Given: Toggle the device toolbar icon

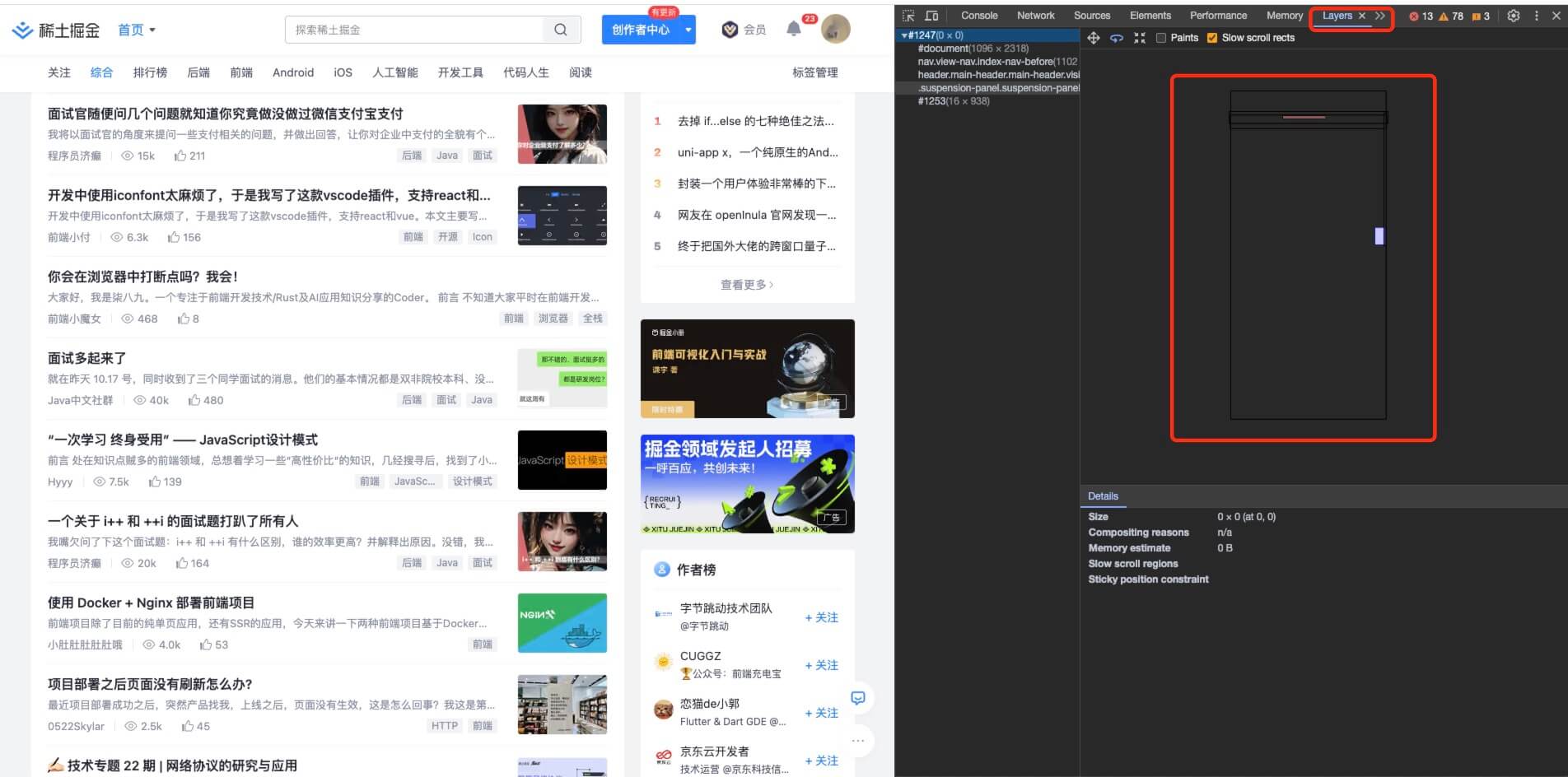Looking at the screenshot, I should [931, 16].
